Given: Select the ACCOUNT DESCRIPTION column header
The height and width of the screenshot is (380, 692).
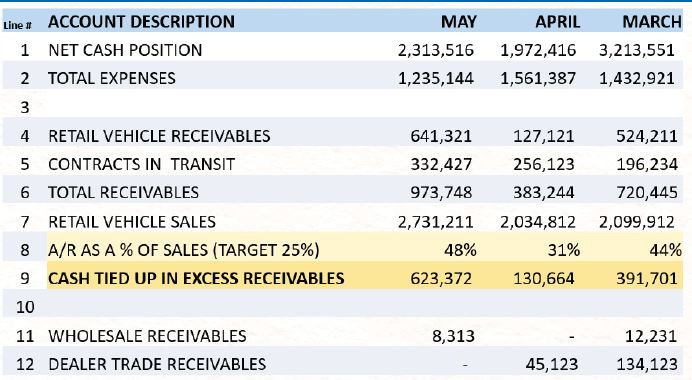Looking at the screenshot, I should click(x=141, y=22).
